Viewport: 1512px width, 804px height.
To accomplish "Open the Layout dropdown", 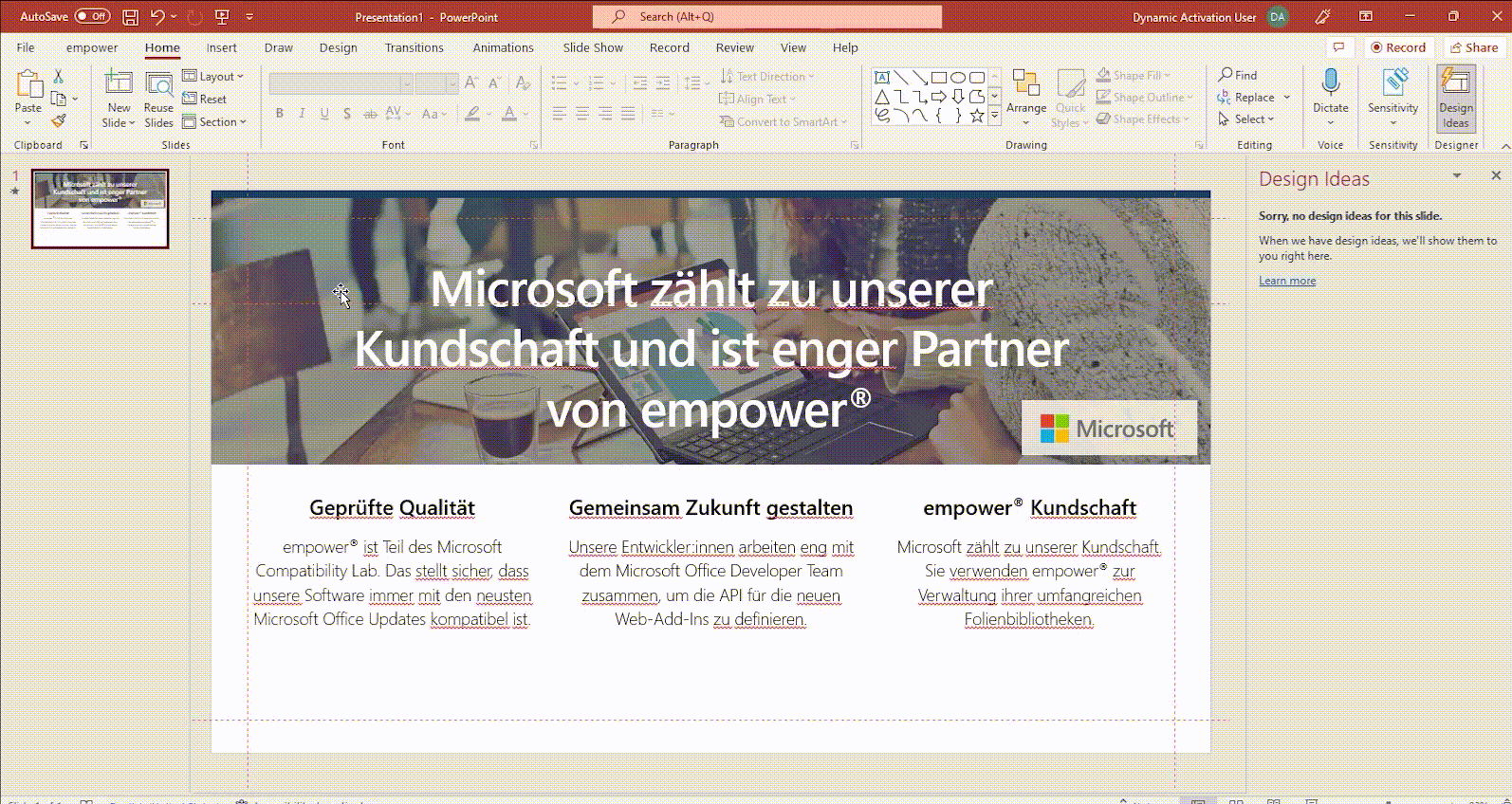I will 213,76.
